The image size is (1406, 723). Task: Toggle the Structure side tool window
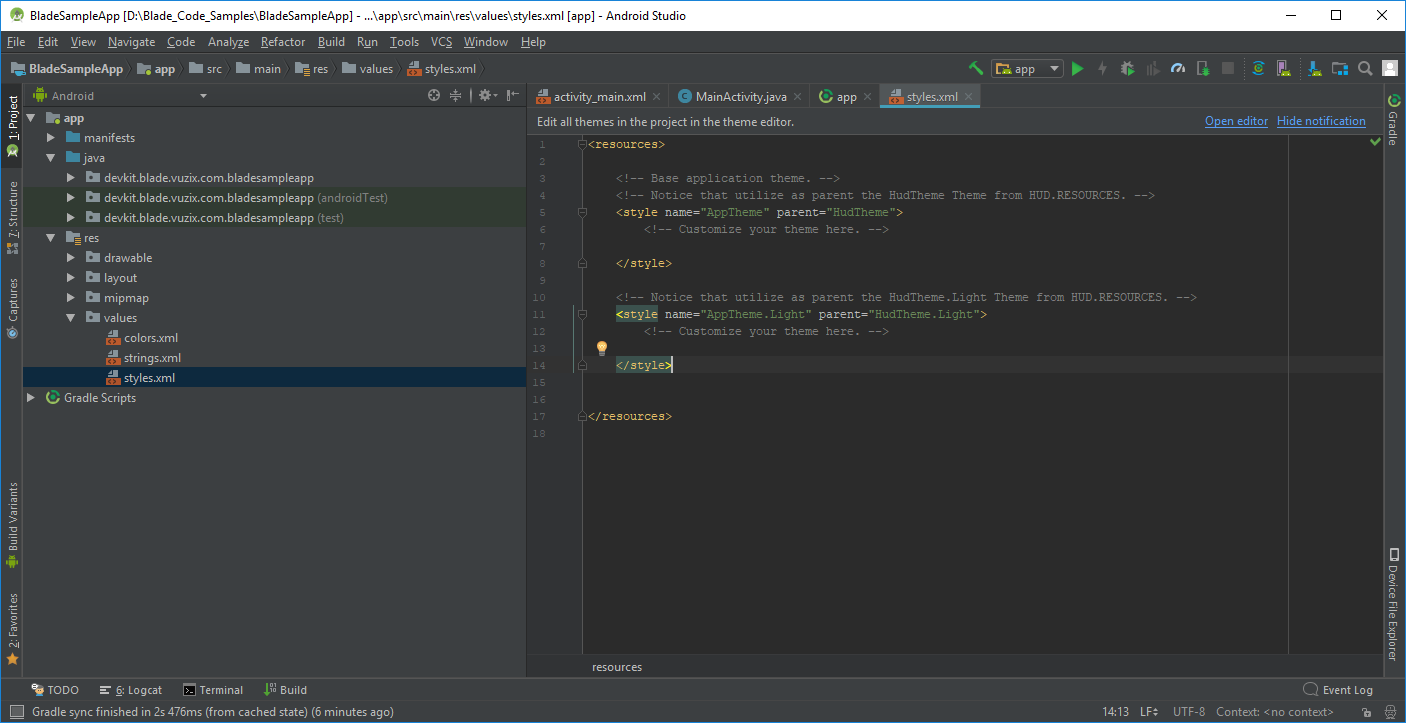pyautogui.click(x=12, y=217)
